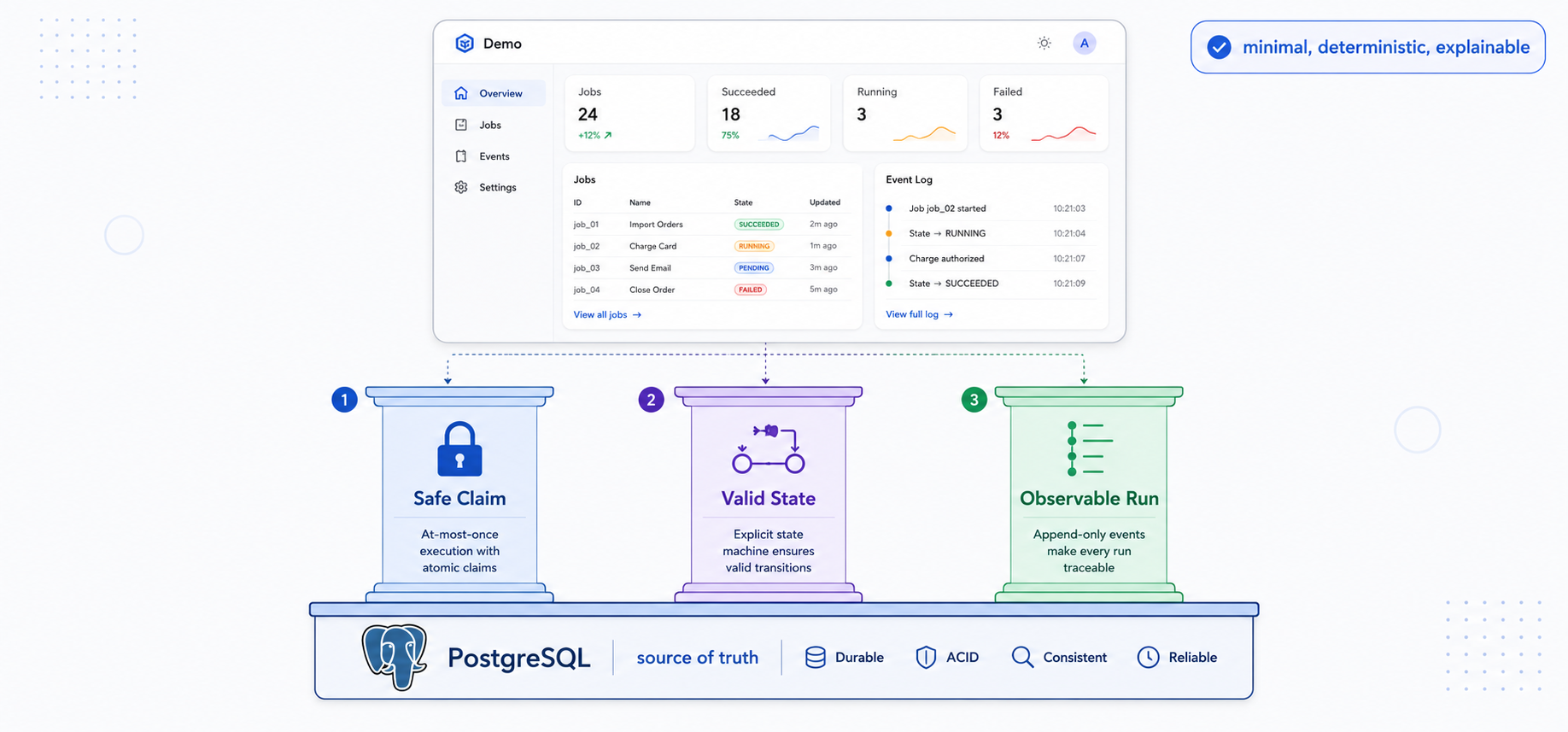
Task: Click the 5m ago updated cell
Action: [823, 290]
